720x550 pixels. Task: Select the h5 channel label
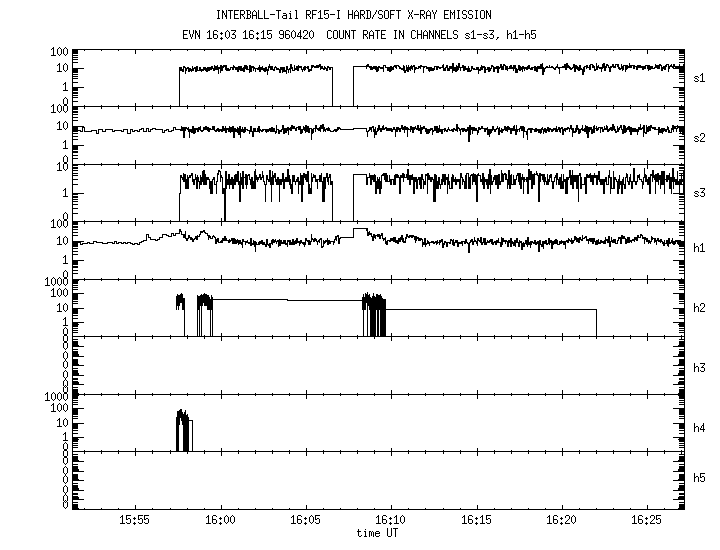(699, 478)
